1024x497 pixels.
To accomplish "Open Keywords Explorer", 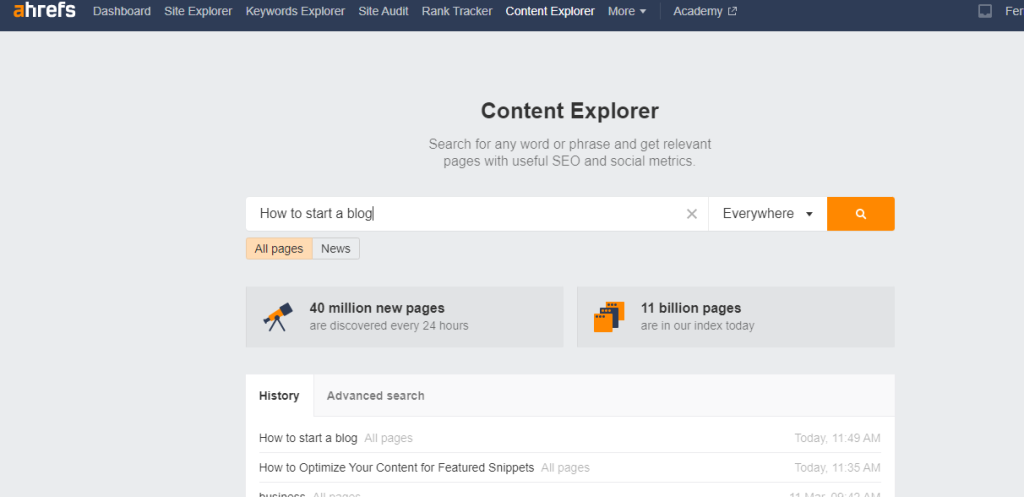I will point(295,11).
